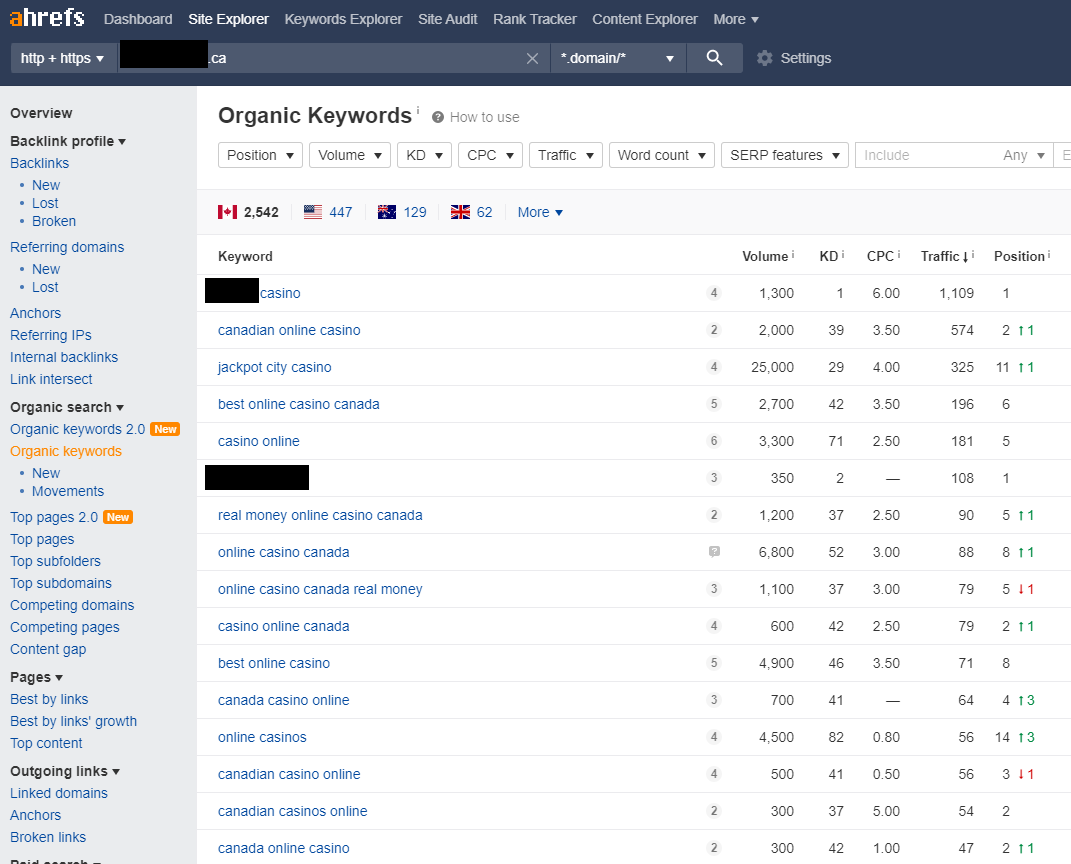1071x864 pixels.
Task: Sort table by Traffic column
Action: pos(945,256)
